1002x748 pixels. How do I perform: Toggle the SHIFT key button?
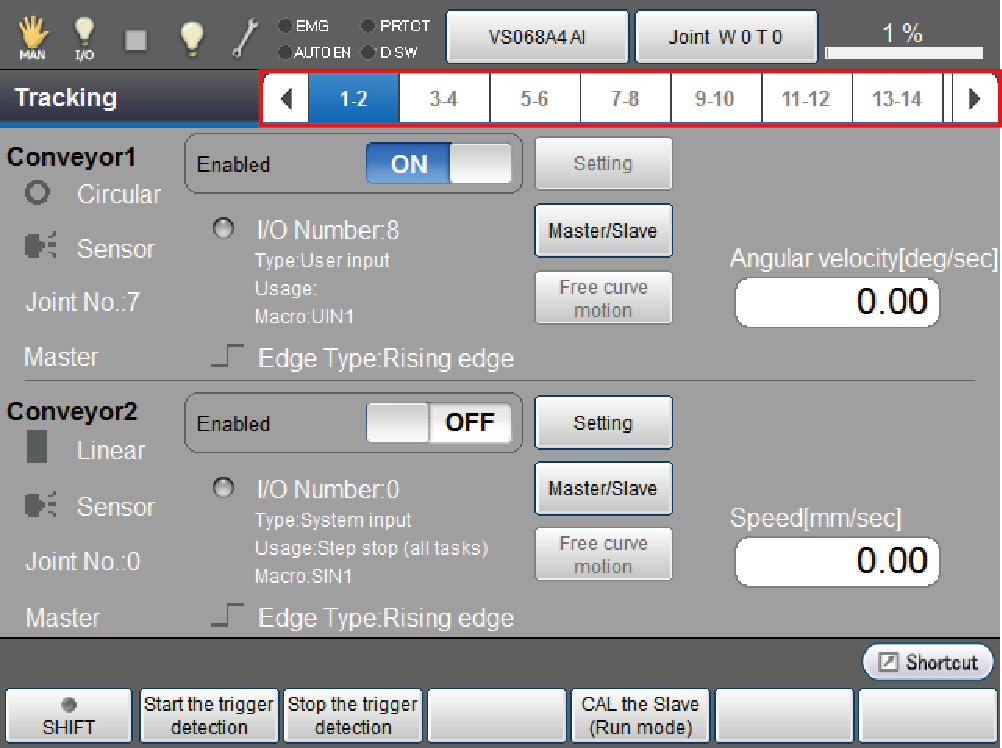[x=68, y=716]
